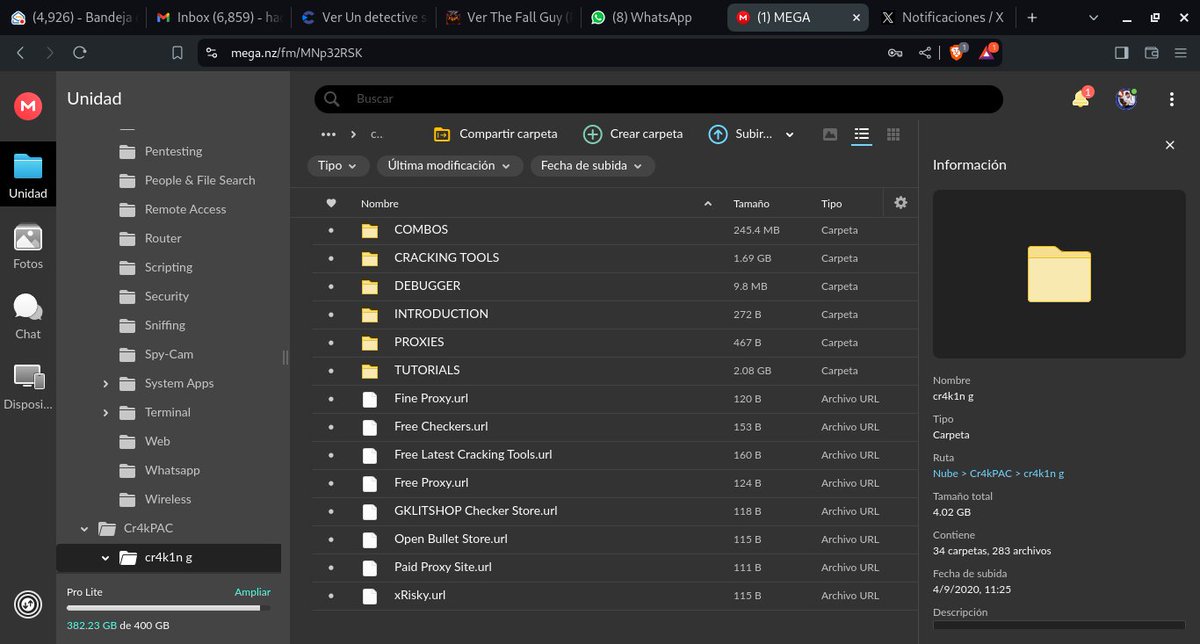The width and height of the screenshot is (1200, 644).
Task: Toggle favorite dot for CRACKING TOOLS
Action: (x=331, y=258)
